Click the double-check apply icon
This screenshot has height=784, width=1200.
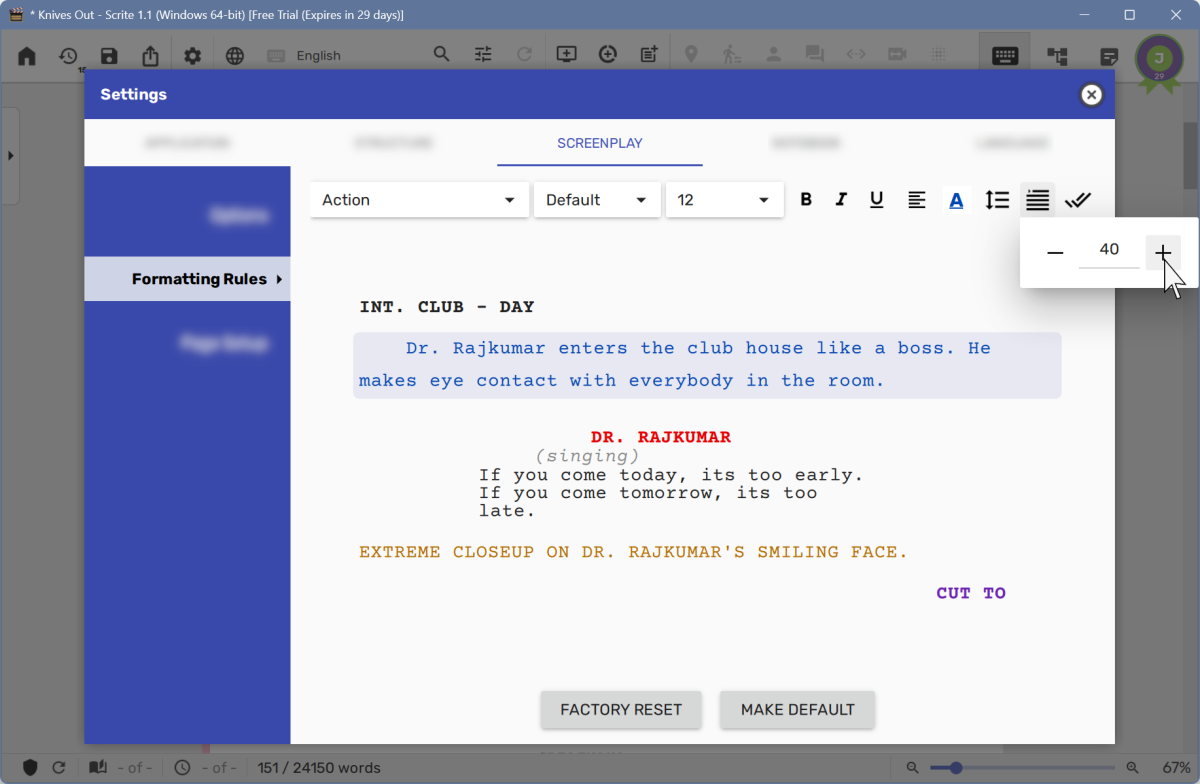coord(1078,199)
